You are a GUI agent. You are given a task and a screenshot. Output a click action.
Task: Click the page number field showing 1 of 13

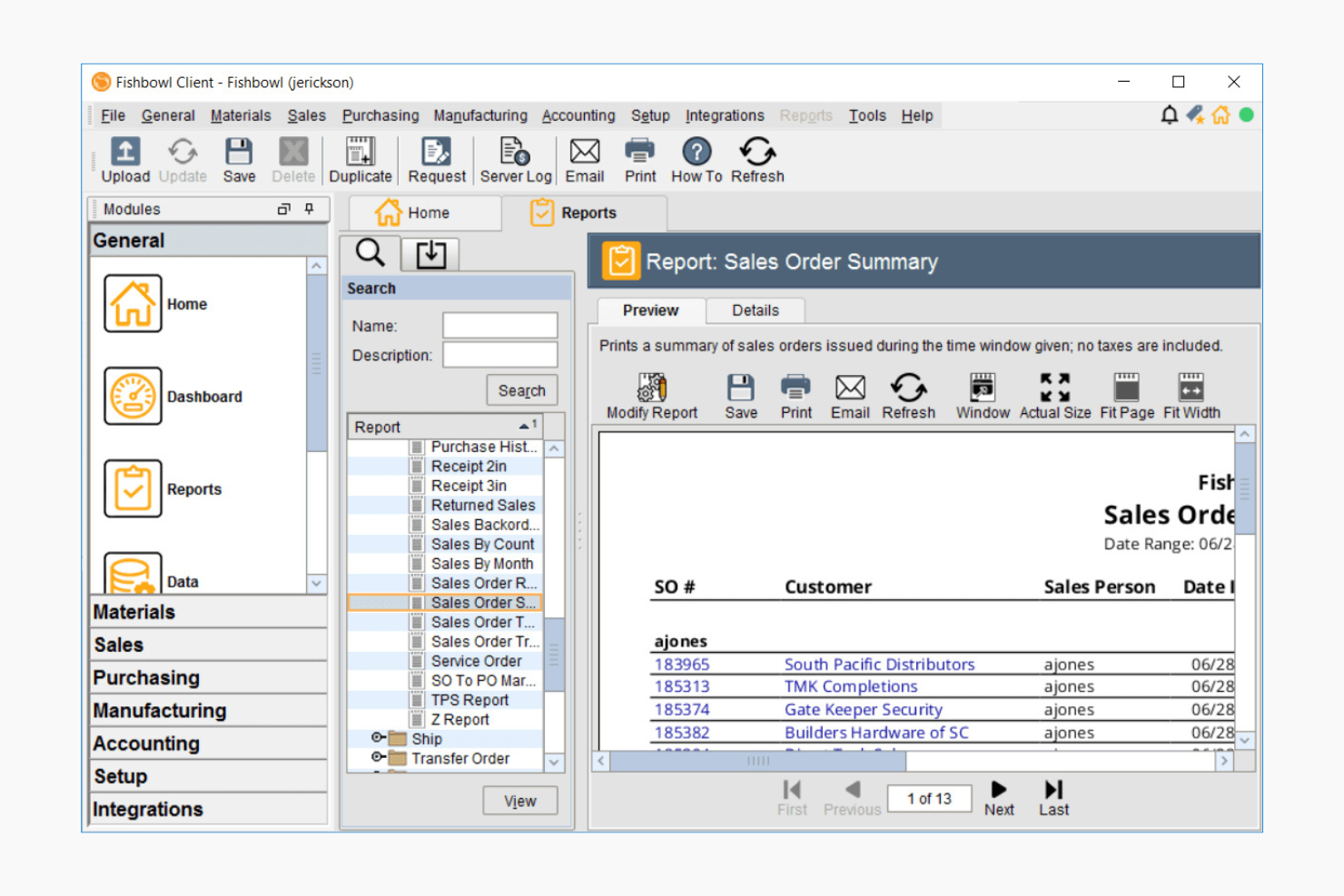(x=929, y=798)
